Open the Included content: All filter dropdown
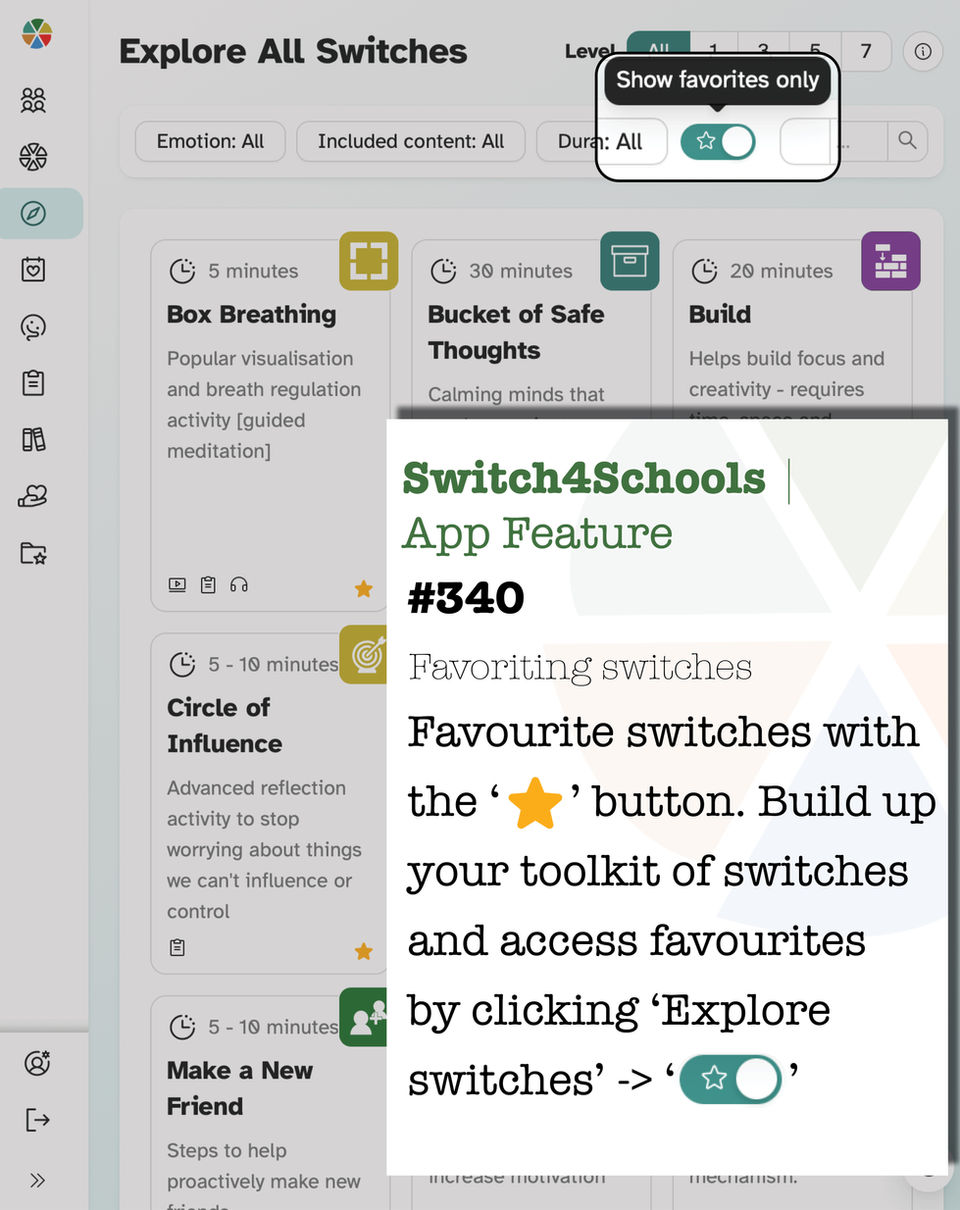 pyautogui.click(x=411, y=142)
